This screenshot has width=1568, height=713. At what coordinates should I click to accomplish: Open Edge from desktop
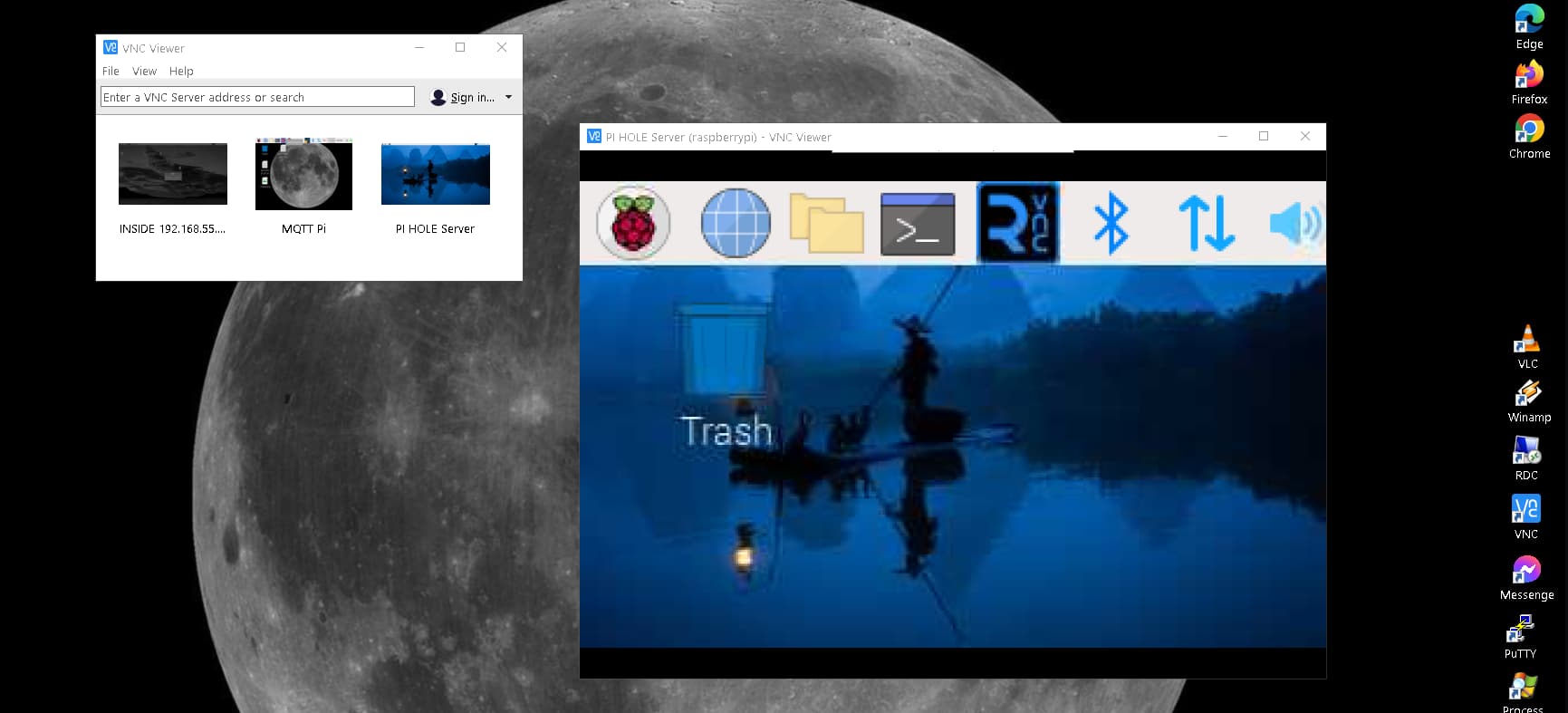(x=1529, y=27)
